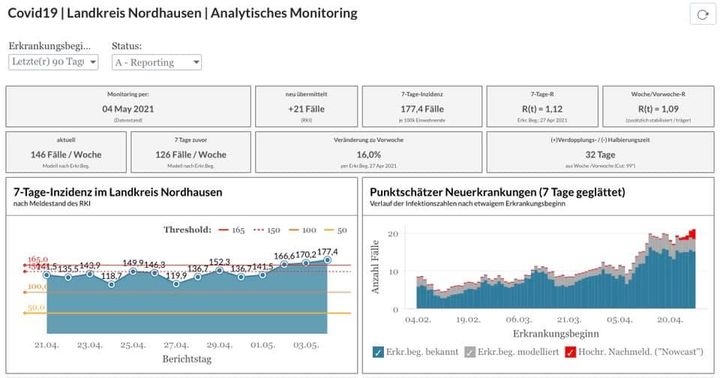Click the 'Berichtstag' x-axis title
720x378 pixels.
187,359
